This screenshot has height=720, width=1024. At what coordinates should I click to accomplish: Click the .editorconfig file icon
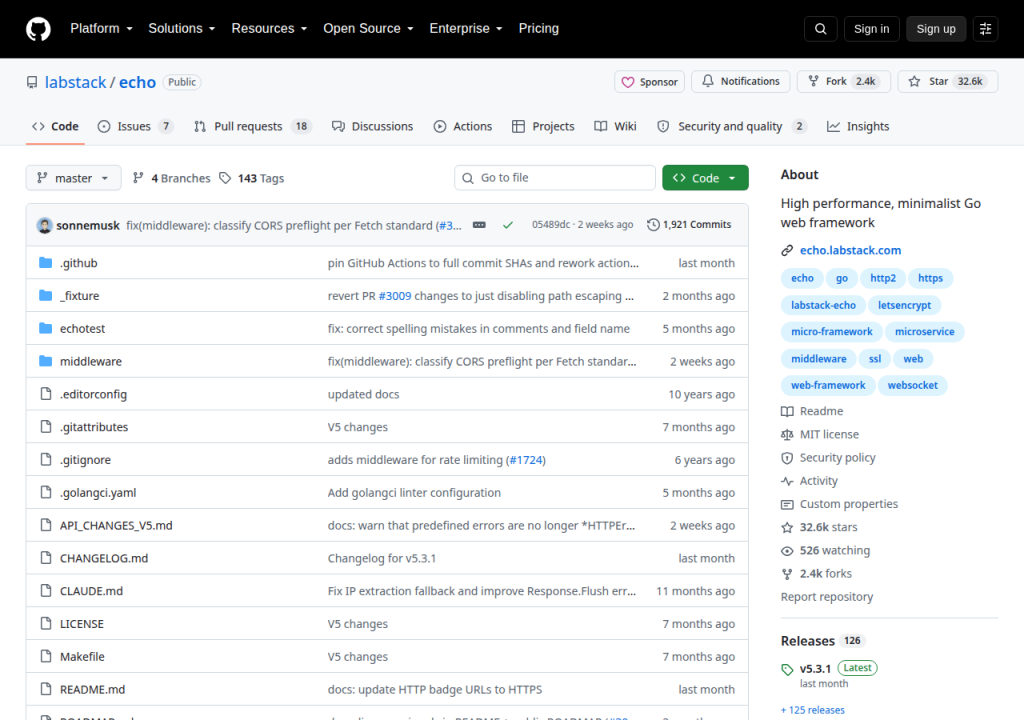point(46,393)
